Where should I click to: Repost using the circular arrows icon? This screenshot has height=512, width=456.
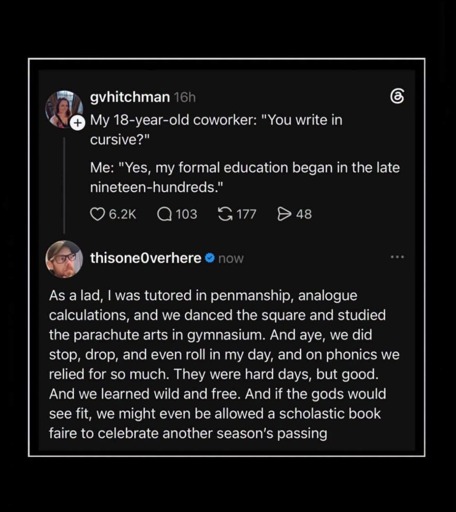point(225,214)
